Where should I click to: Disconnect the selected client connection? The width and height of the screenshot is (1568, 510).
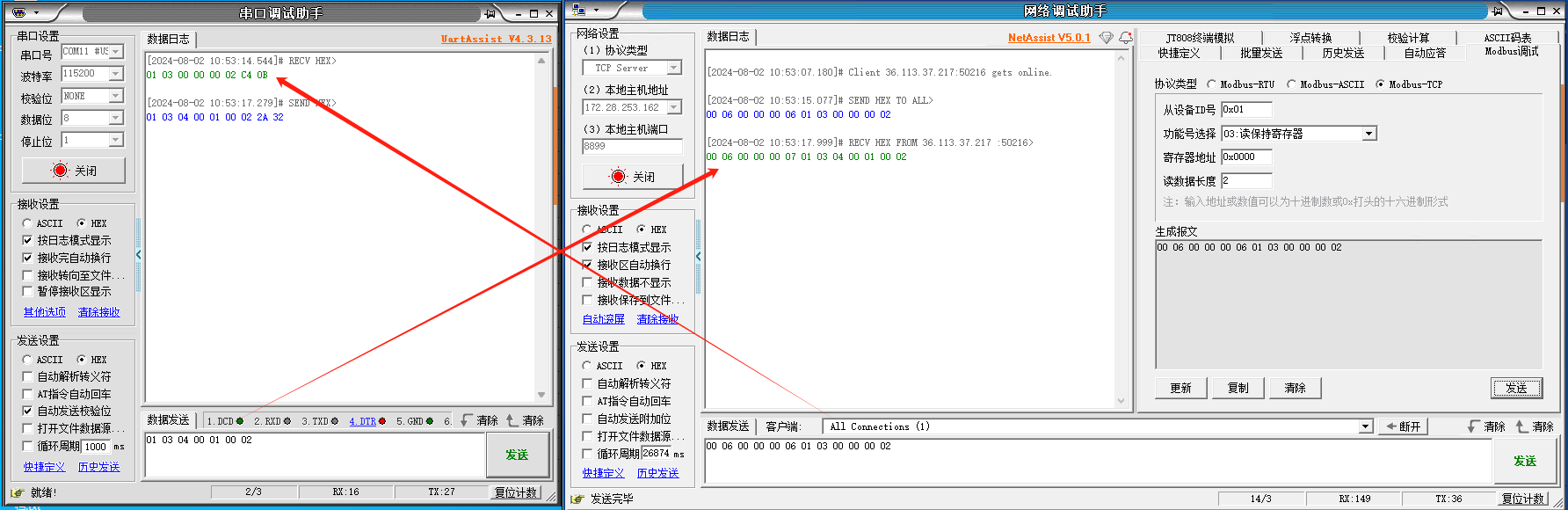point(1403,426)
